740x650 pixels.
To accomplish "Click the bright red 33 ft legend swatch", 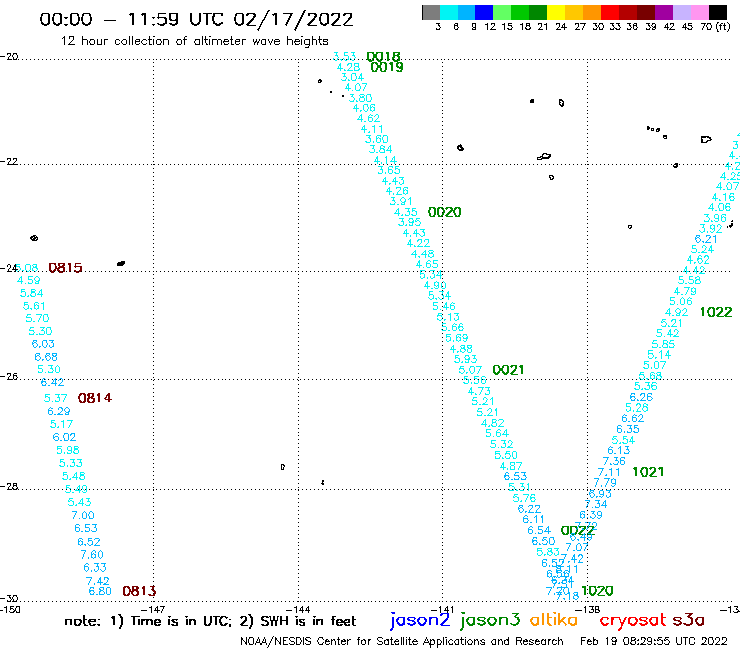I will [x=609, y=12].
